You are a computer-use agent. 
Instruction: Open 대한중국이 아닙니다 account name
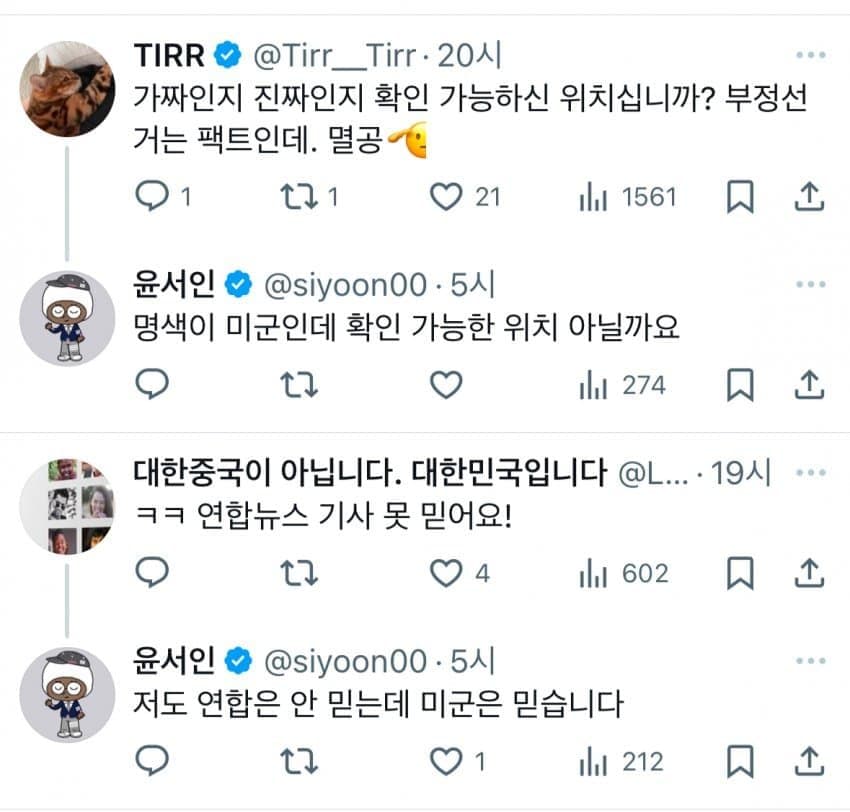pyautogui.click(x=370, y=471)
